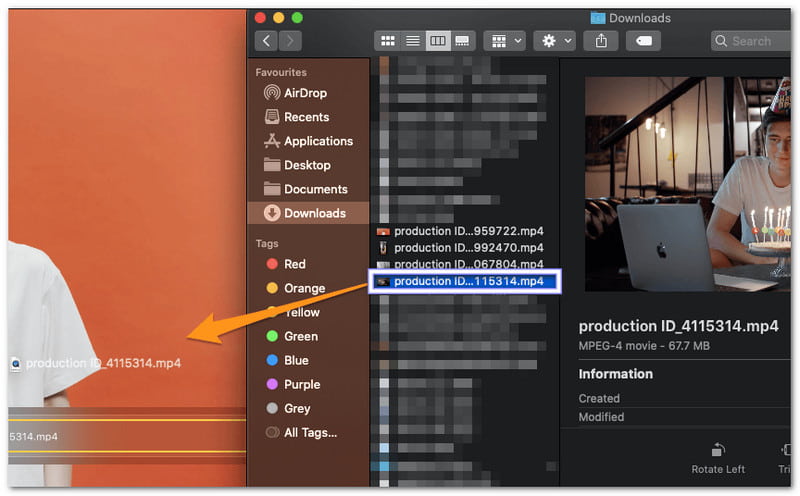Open the group-by arrangement dropdown
800x496 pixels.
tap(504, 41)
